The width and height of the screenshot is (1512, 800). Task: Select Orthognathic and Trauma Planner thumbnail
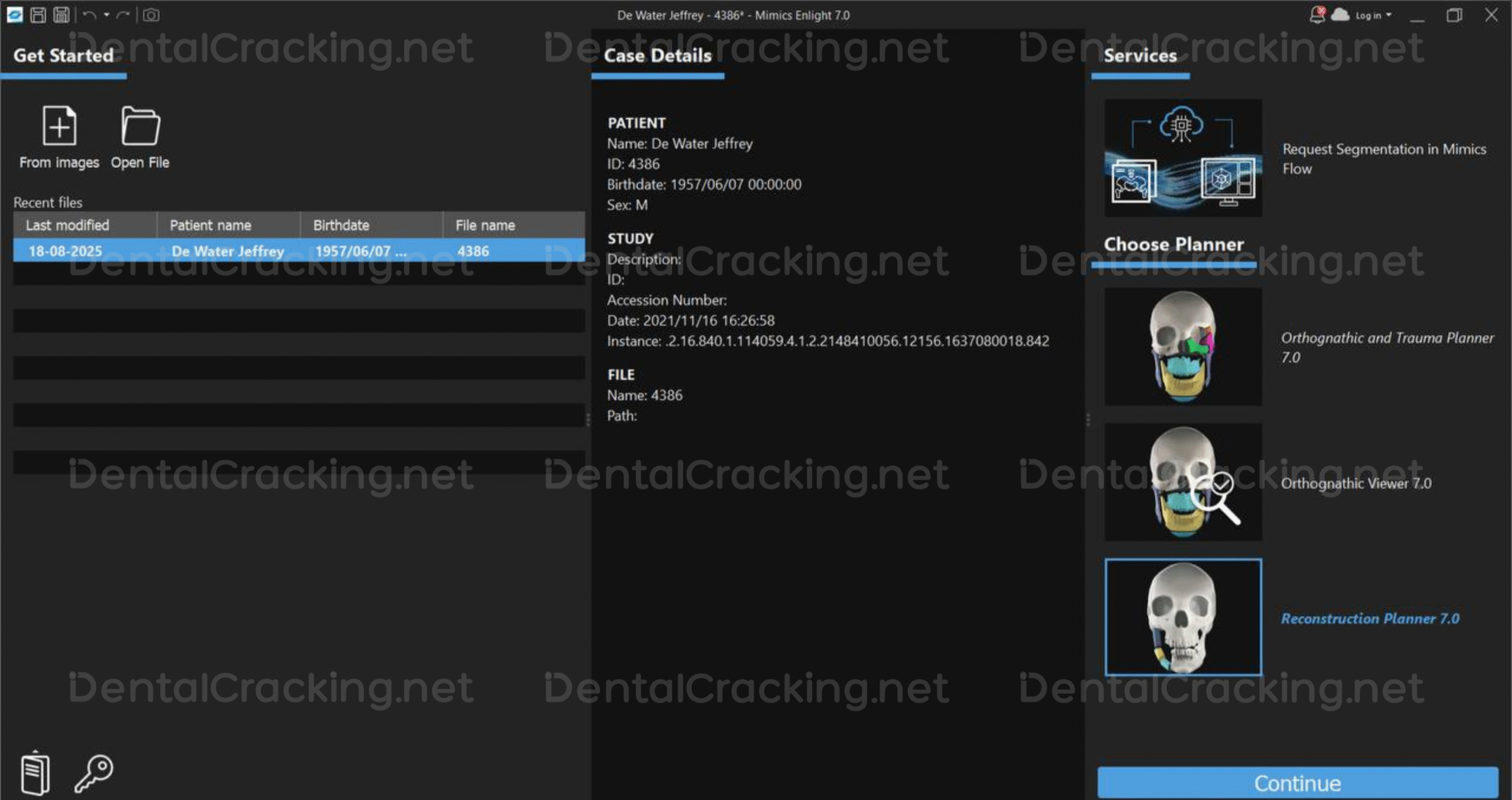pos(1183,347)
